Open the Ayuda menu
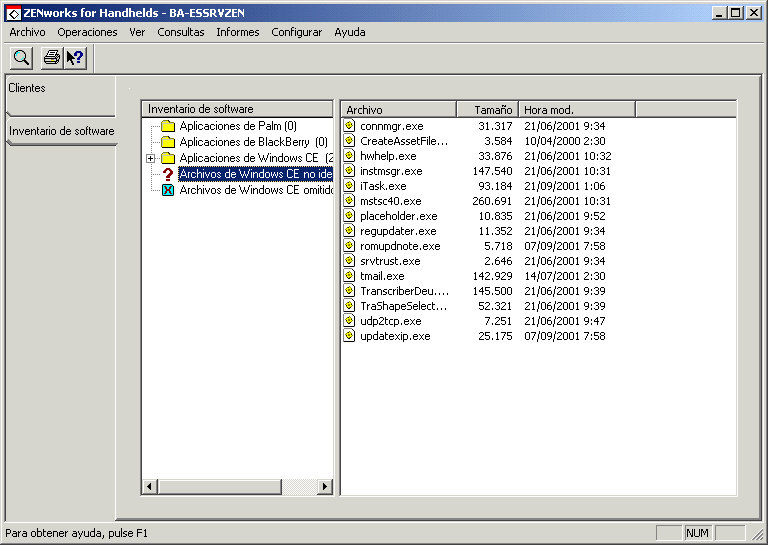 pyautogui.click(x=350, y=32)
